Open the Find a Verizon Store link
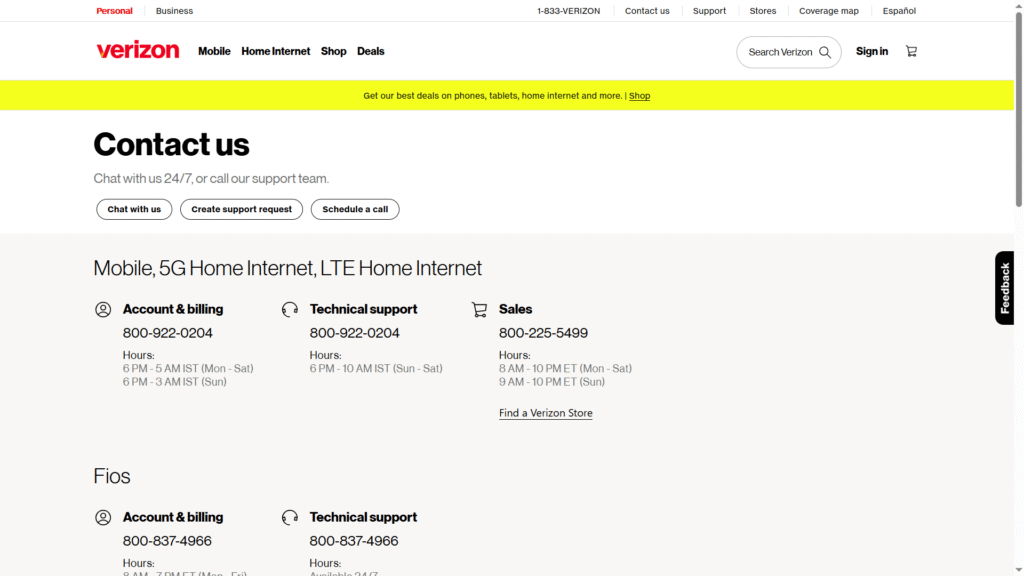1024x576 pixels. click(545, 412)
